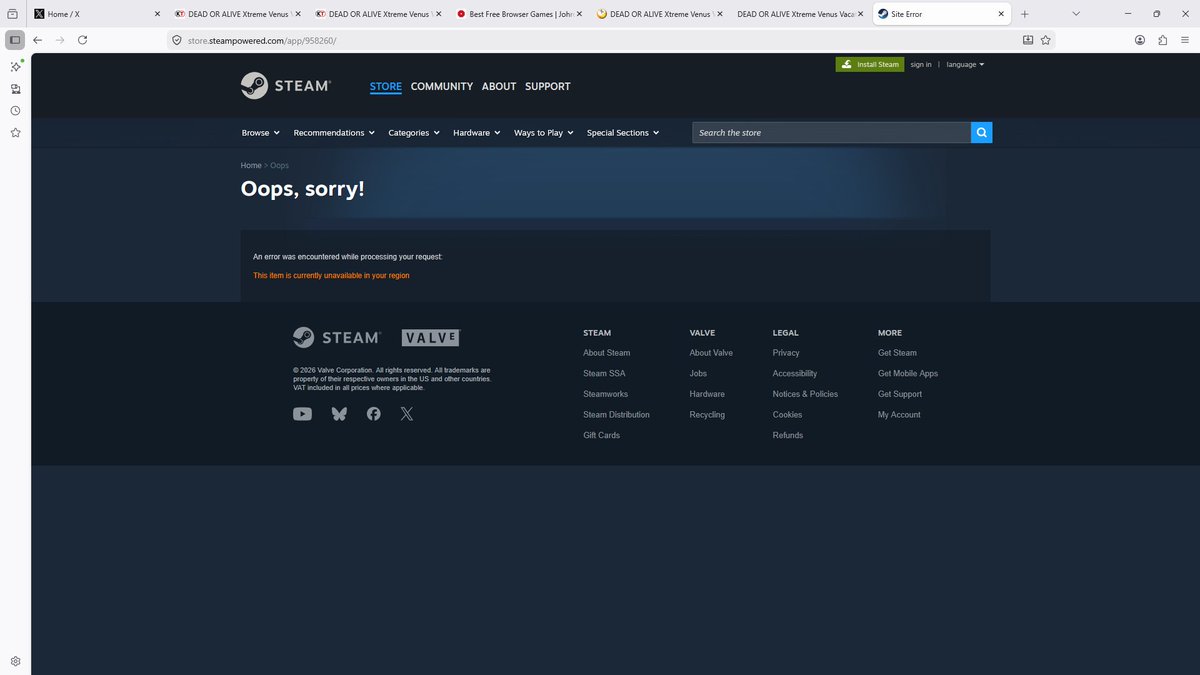The width and height of the screenshot is (1200, 675).
Task: Open Steam's YouTube icon in footer
Action: 302,414
